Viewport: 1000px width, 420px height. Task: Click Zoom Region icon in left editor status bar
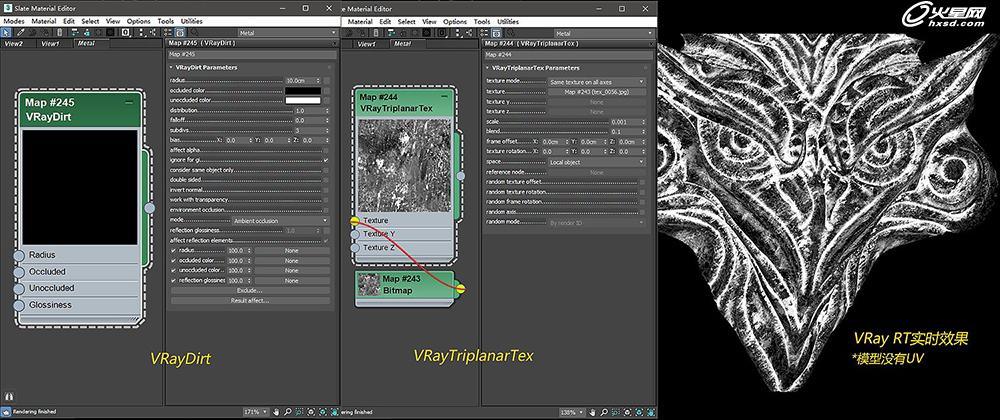299,412
